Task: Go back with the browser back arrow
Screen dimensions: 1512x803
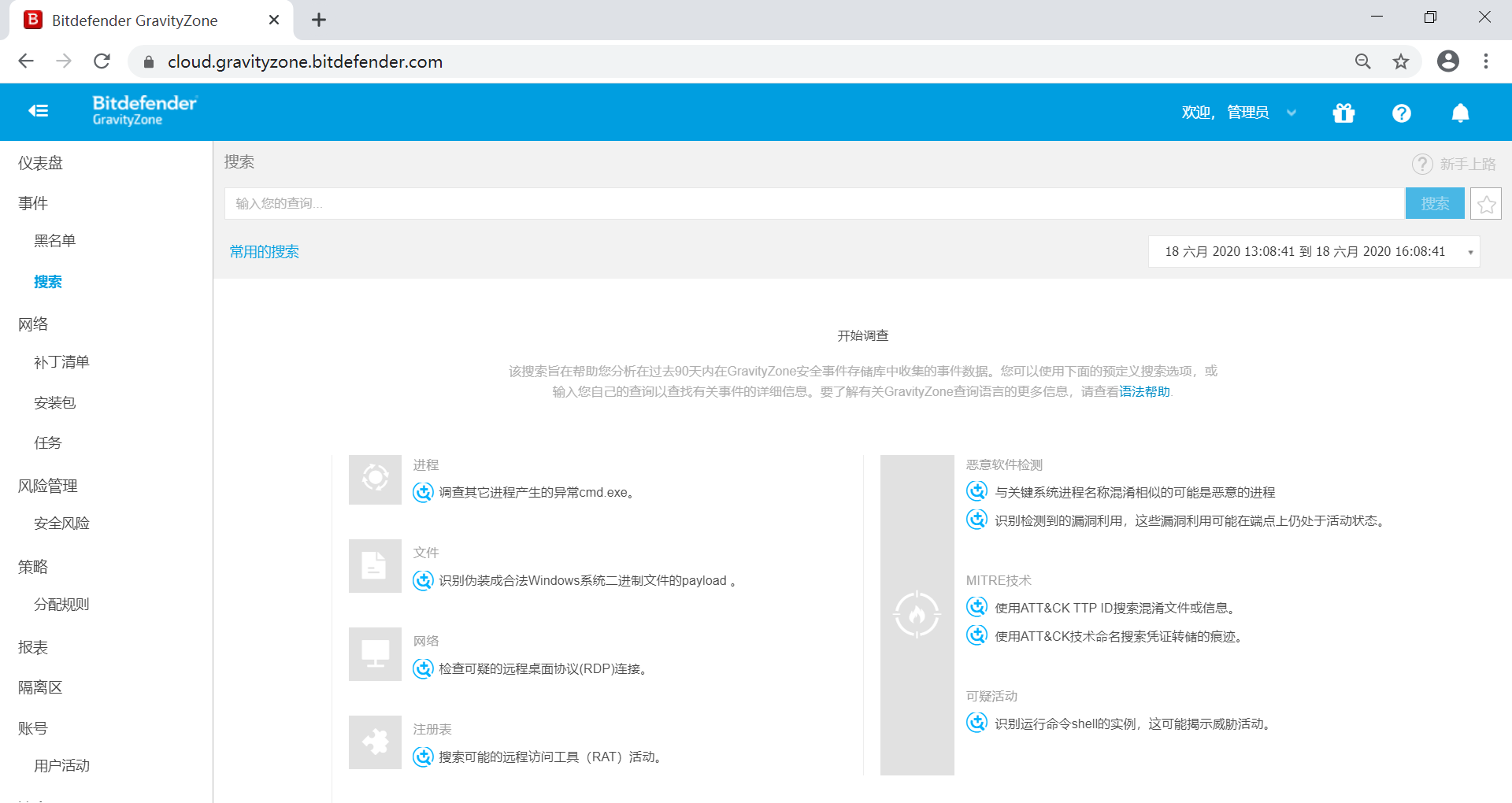Action: click(26, 61)
